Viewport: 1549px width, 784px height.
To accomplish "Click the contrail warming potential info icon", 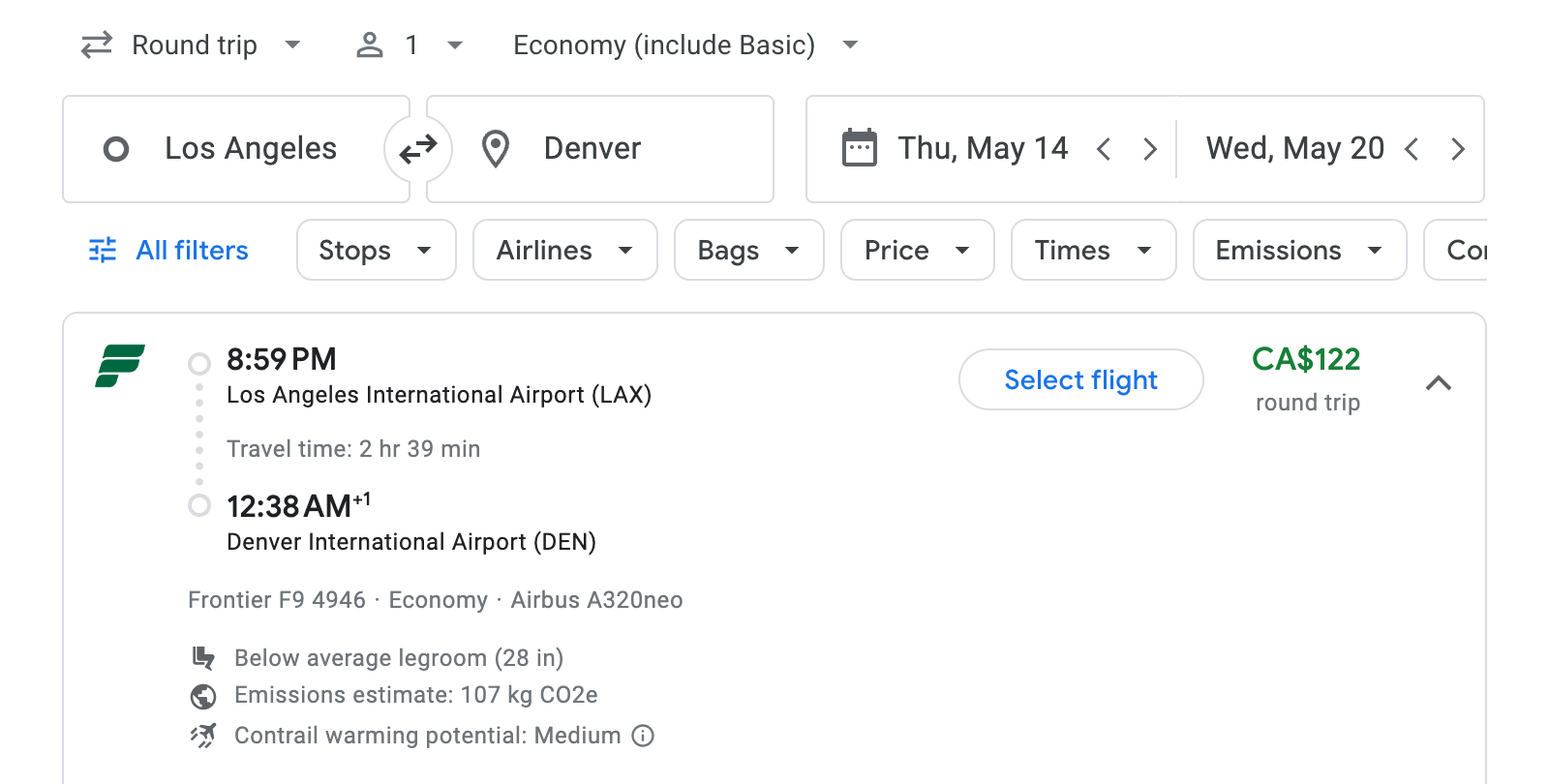I will (642, 736).
